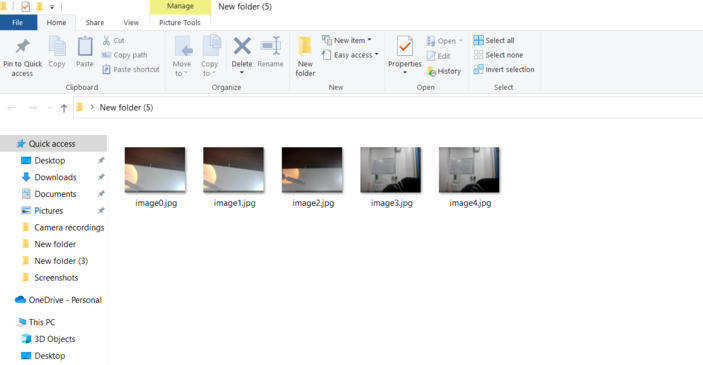
Task: Go up one level with the up arrow
Action: coord(64,108)
